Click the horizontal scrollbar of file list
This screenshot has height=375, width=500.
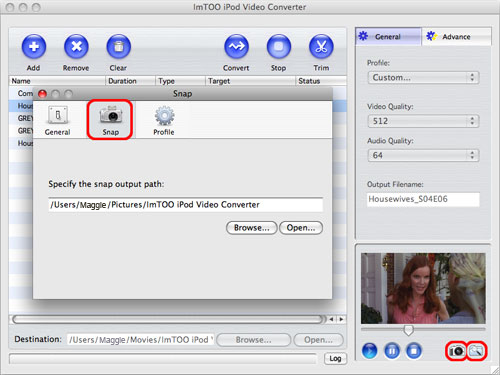[168, 319]
